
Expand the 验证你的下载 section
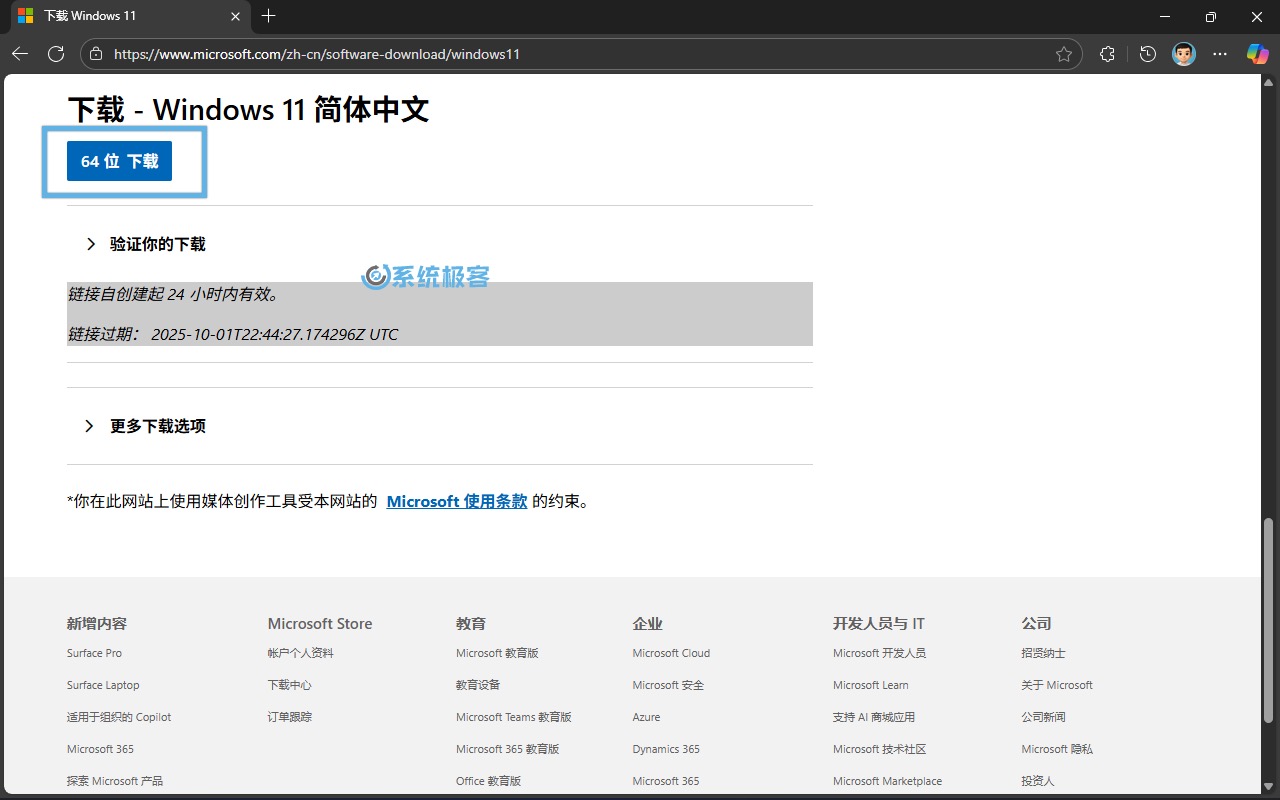pos(157,244)
